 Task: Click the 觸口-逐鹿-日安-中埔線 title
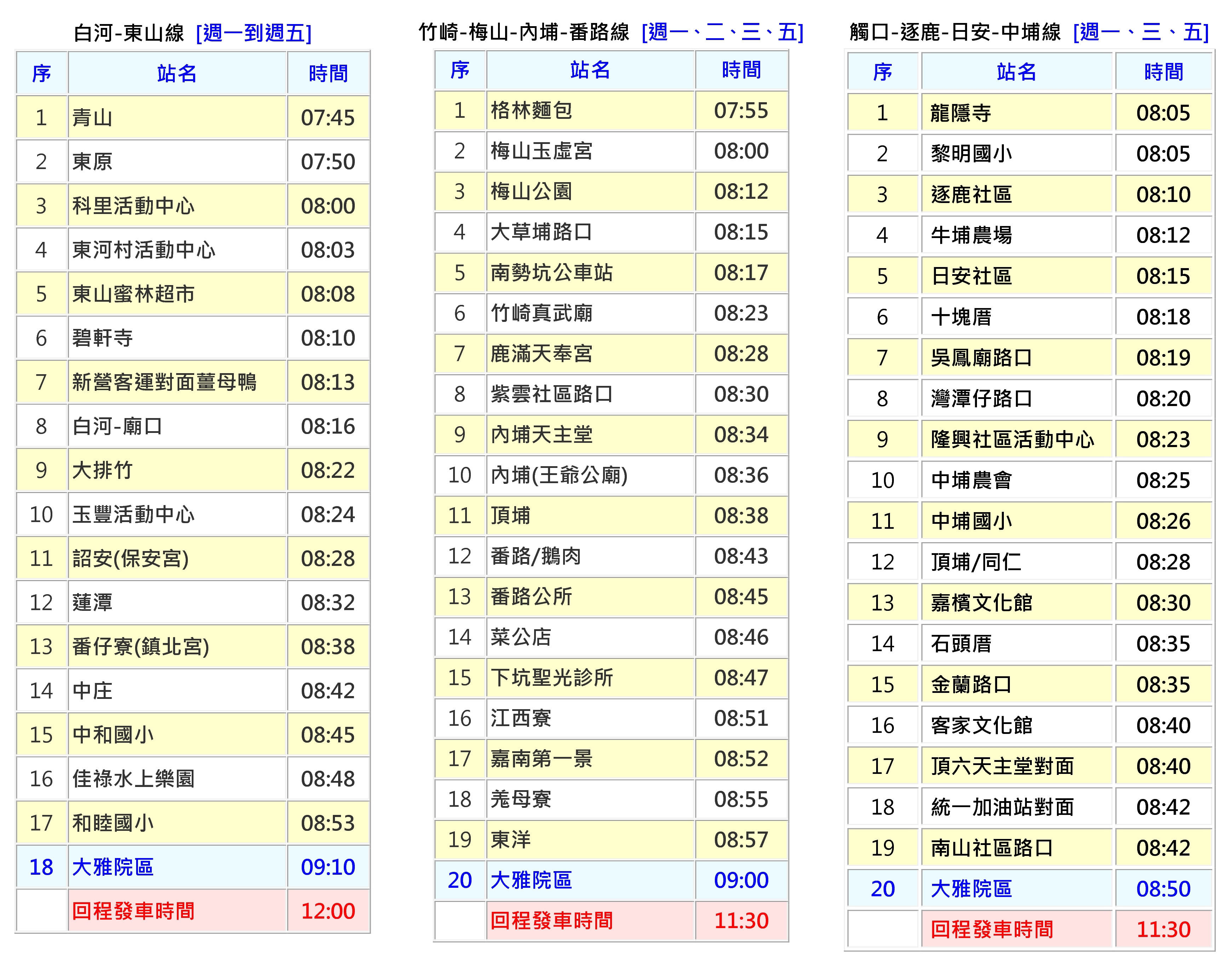(x=955, y=32)
